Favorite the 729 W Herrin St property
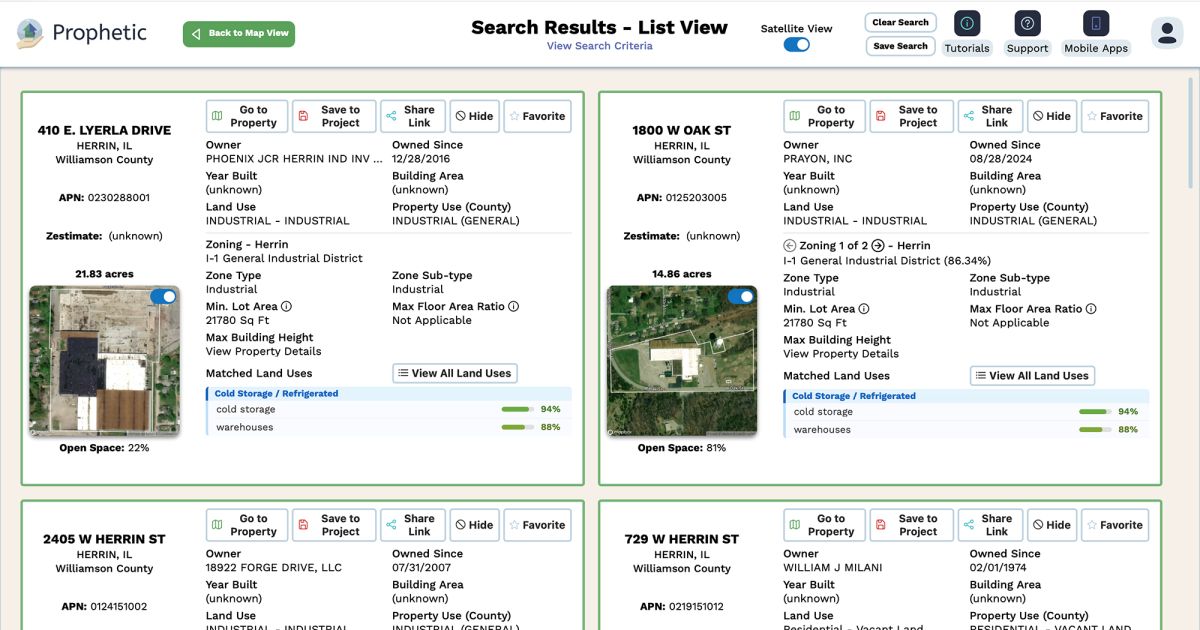 pos(1115,525)
